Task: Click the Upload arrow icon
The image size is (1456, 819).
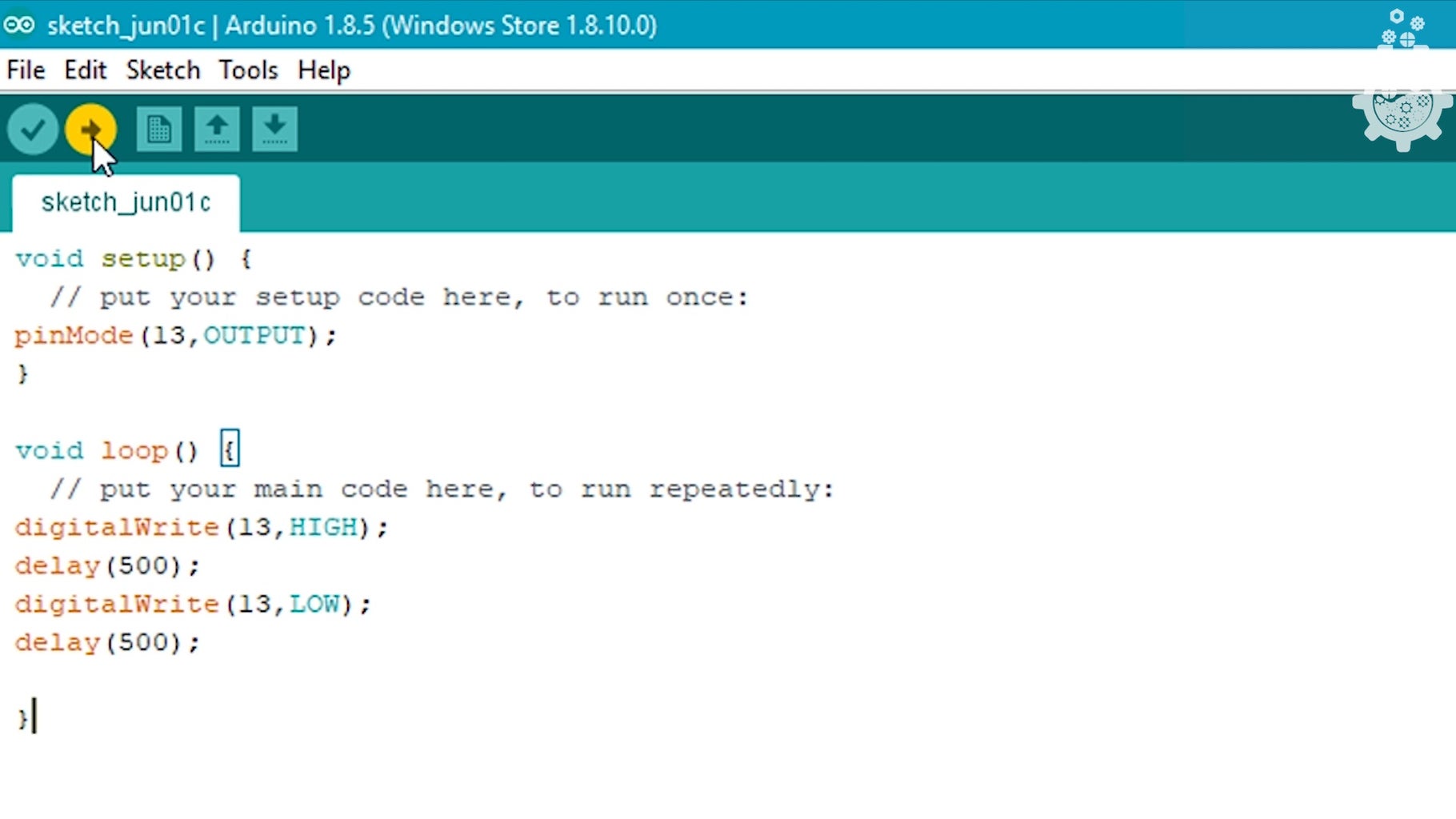Action: [x=90, y=128]
